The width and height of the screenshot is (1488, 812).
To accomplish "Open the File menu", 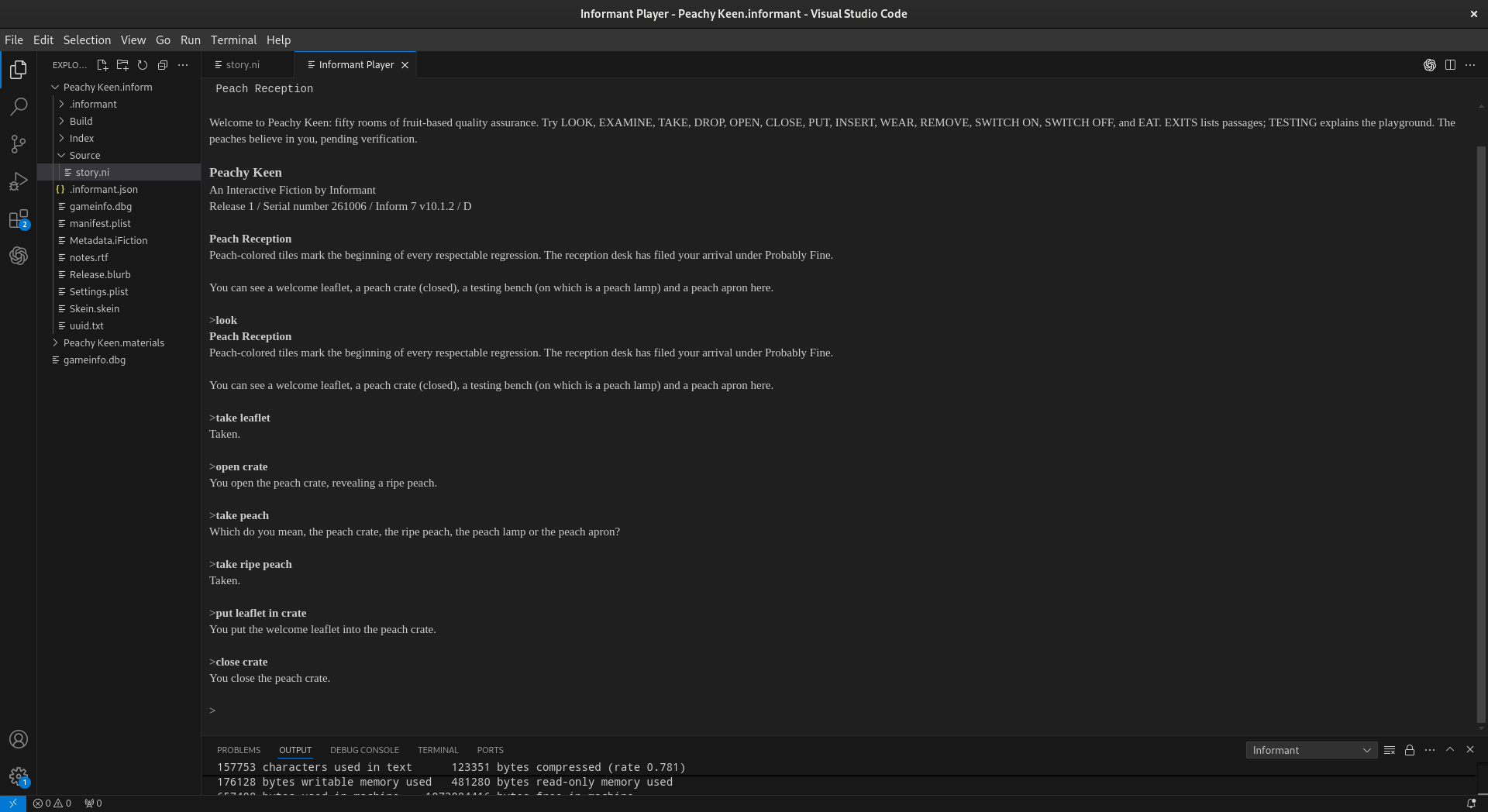I will [14, 40].
